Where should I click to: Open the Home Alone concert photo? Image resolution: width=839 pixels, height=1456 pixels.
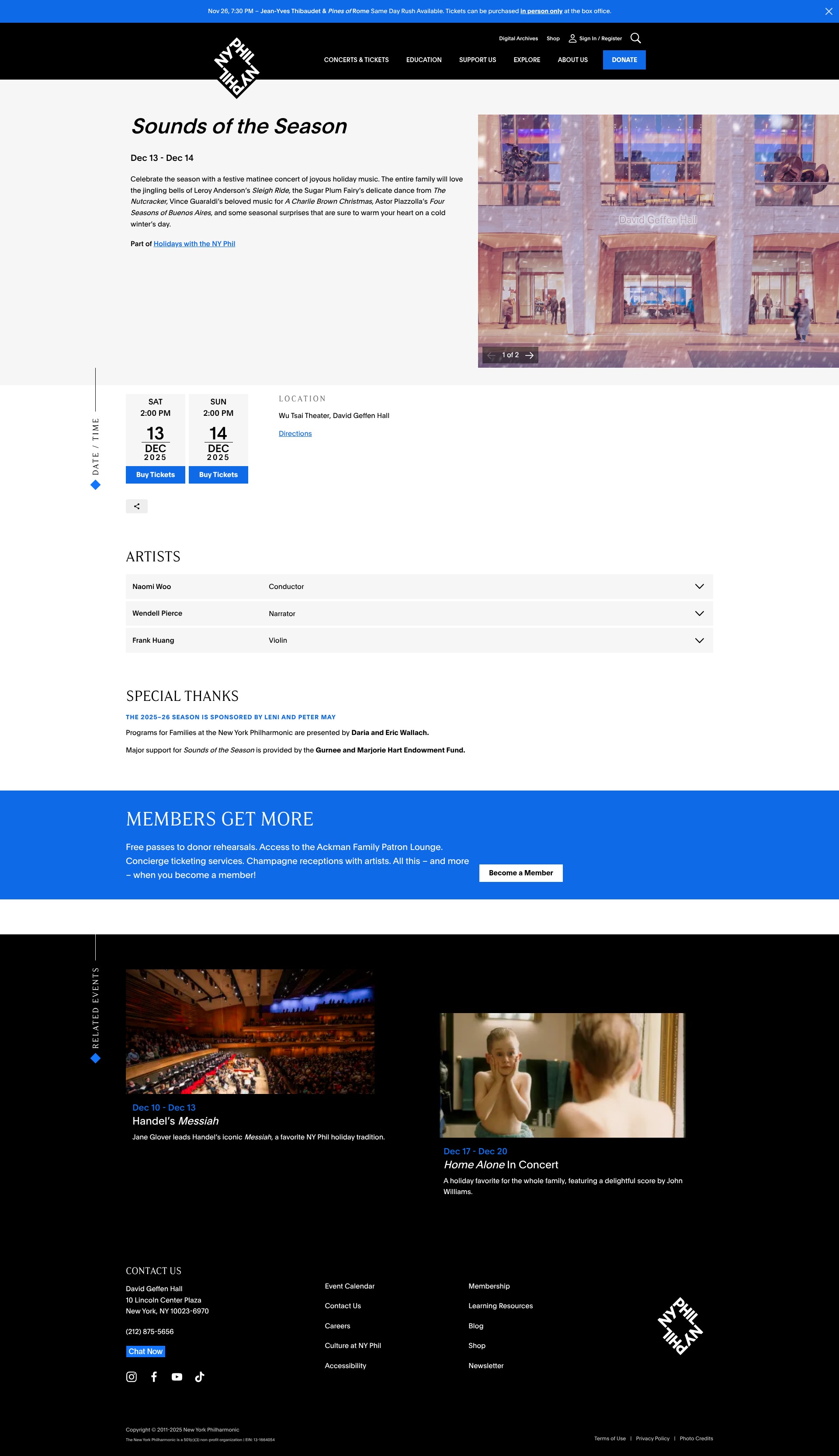click(562, 1075)
